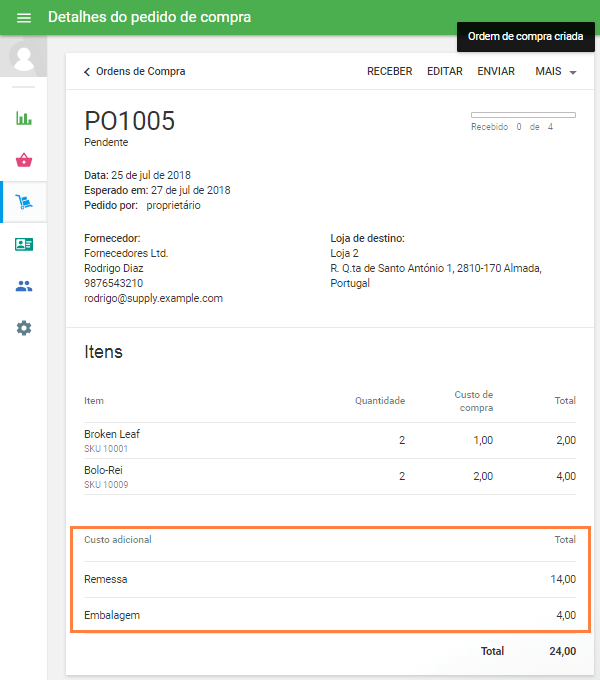Click the RECEBER button

pos(389,72)
